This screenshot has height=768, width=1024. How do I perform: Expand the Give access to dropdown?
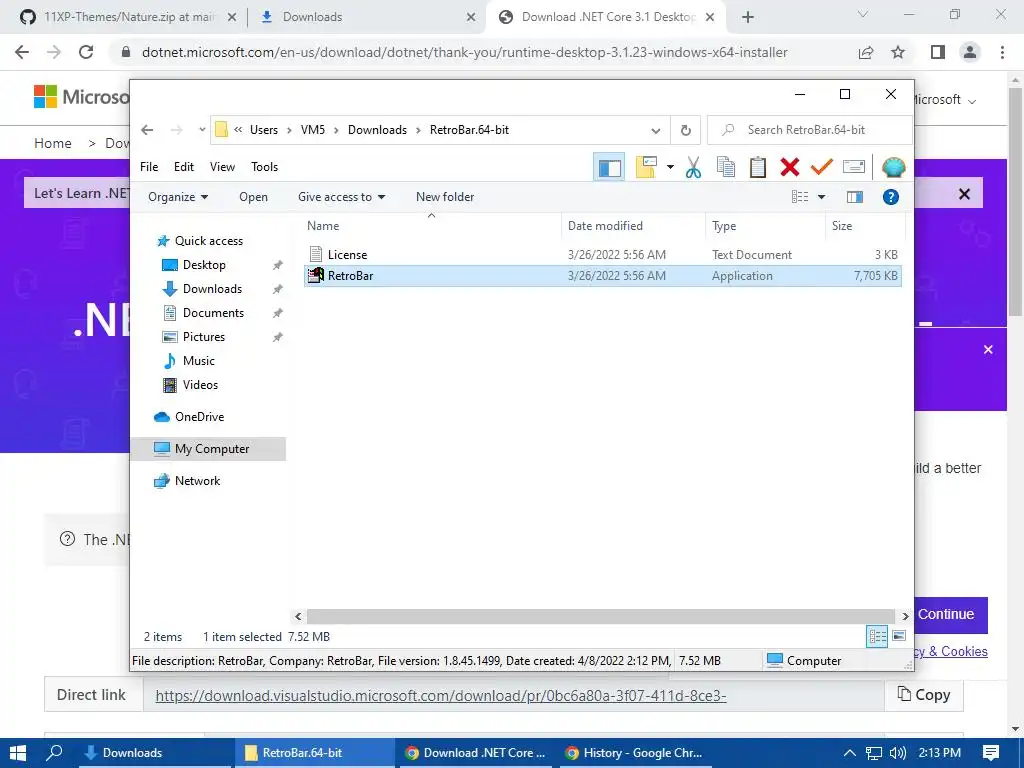[342, 197]
